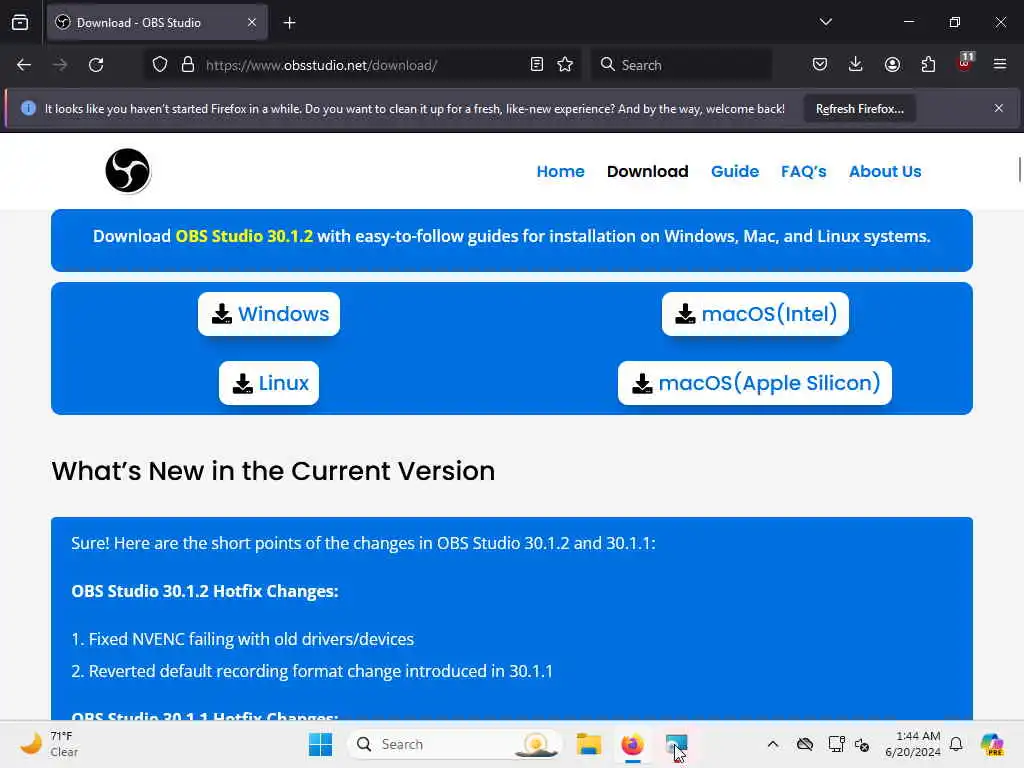Click the OBS Studio logo
Viewport: 1024px width, 768px height.
coord(128,171)
